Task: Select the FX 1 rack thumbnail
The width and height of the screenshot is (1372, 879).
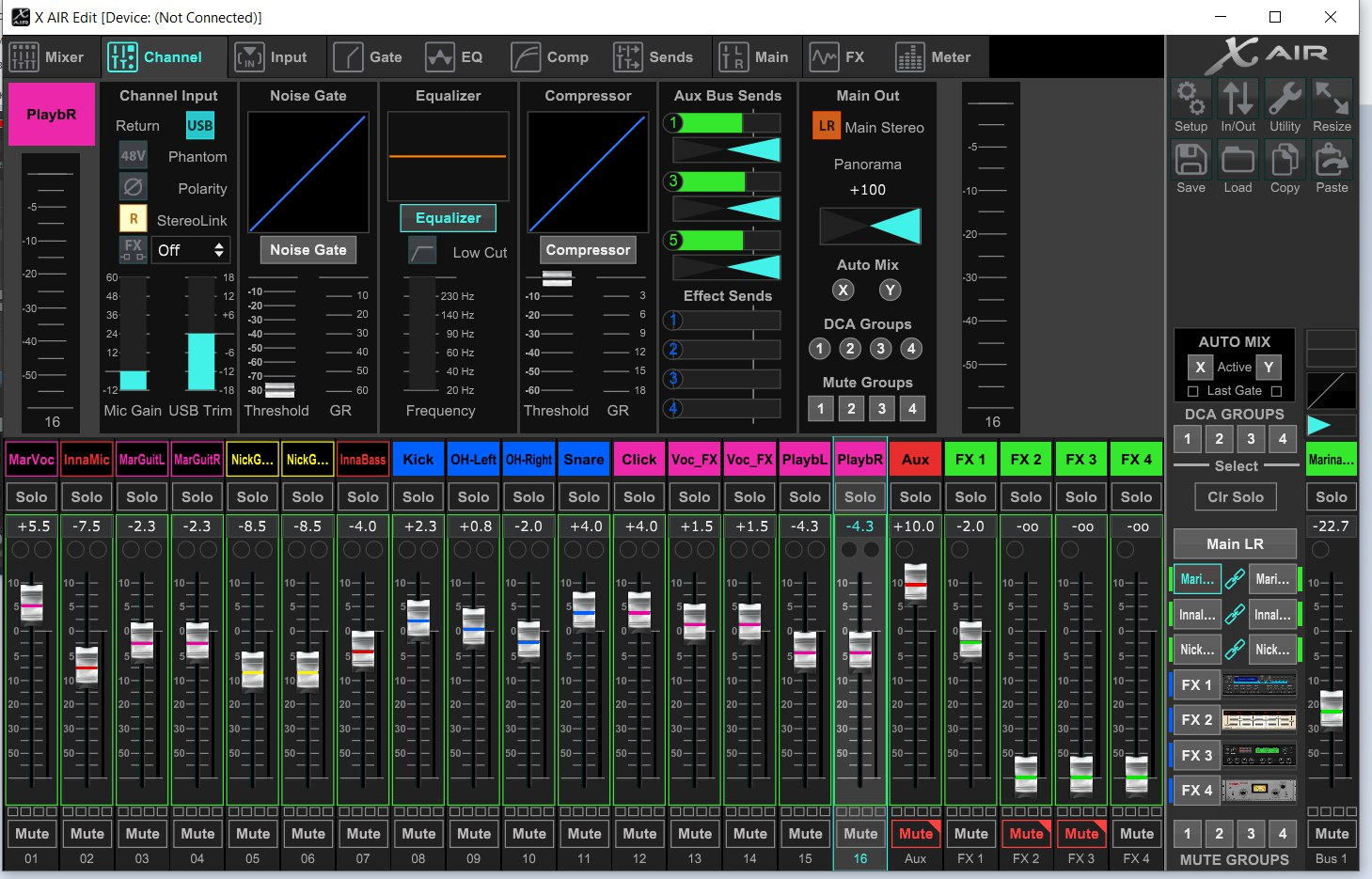Action: tap(1259, 684)
